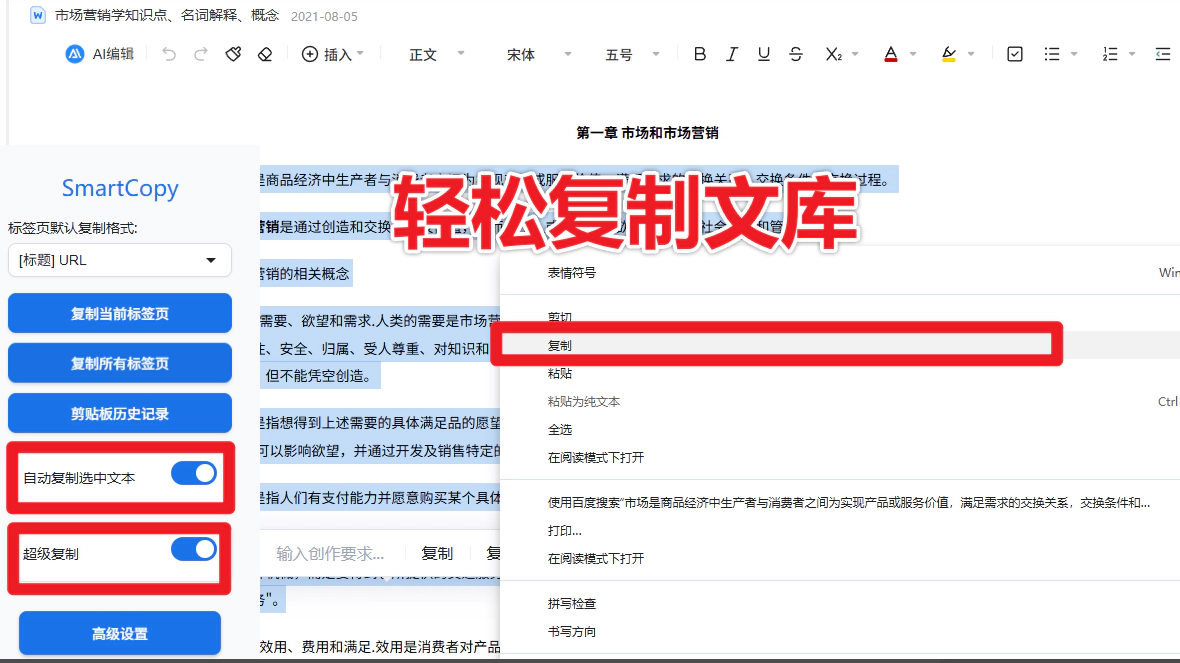The width and height of the screenshot is (1180, 663).
Task: Expand the 正文 paragraph style dropdown
Action: point(437,54)
